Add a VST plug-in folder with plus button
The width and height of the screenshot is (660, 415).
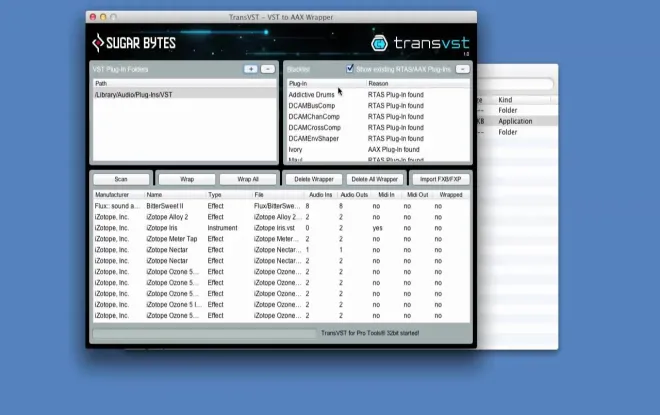click(250, 69)
